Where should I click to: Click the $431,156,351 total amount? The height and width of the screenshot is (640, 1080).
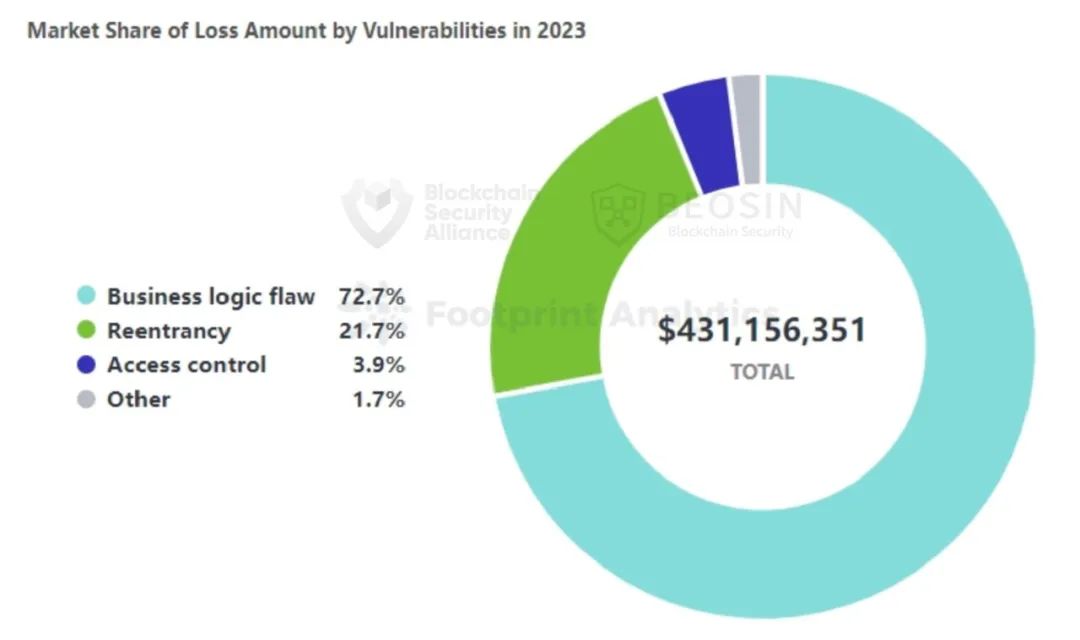tap(762, 330)
